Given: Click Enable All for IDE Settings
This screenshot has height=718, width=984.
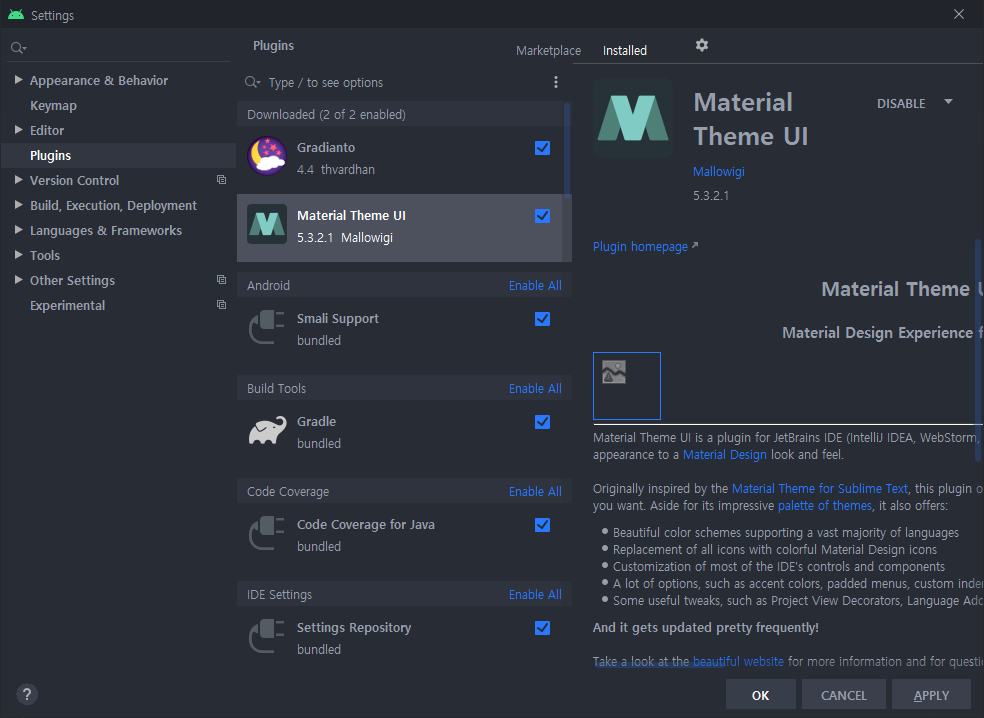Looking at the screenshot, I should click(x=535, y=594).
